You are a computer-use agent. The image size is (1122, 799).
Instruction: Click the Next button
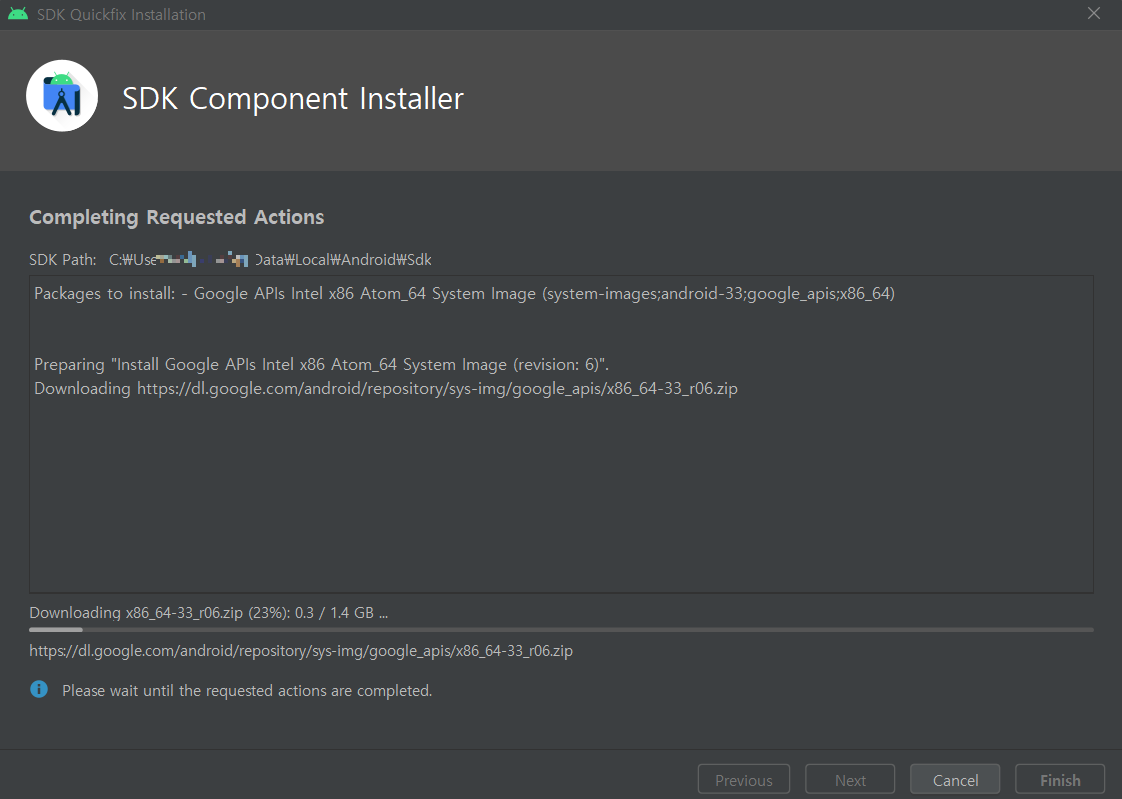coord(850,780)
